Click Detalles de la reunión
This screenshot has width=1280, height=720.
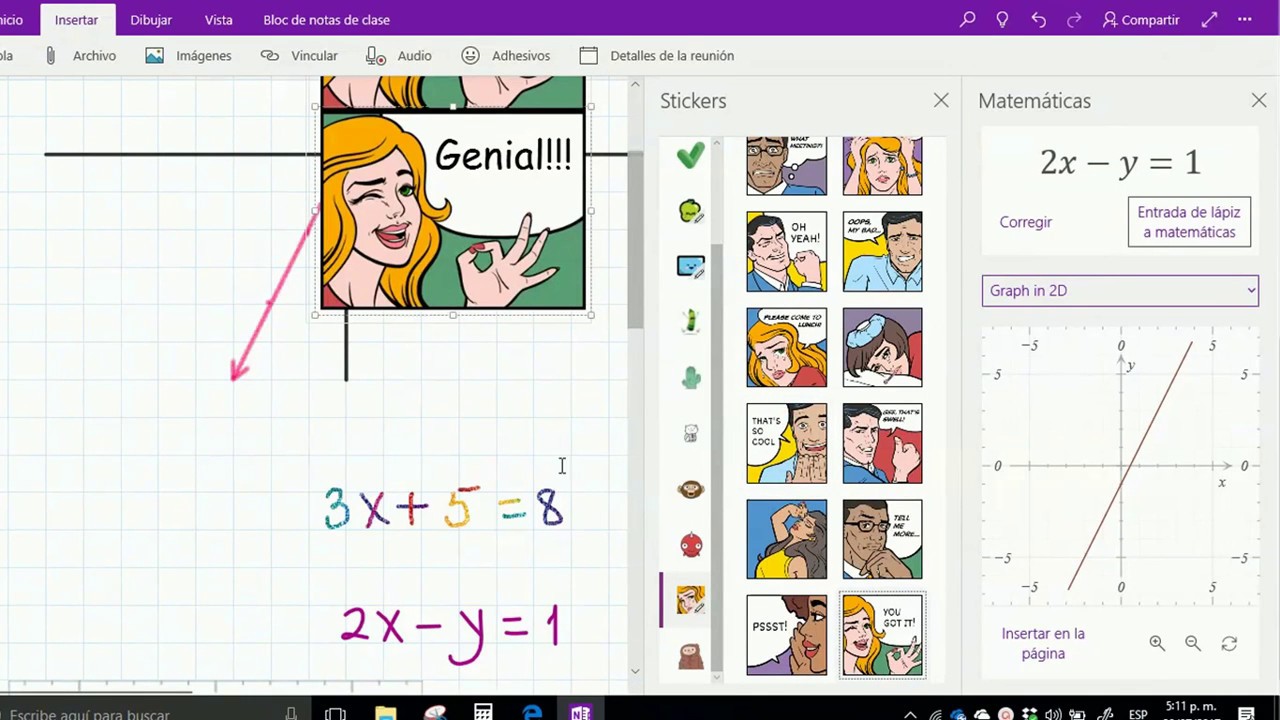click(x=657, y=56)
